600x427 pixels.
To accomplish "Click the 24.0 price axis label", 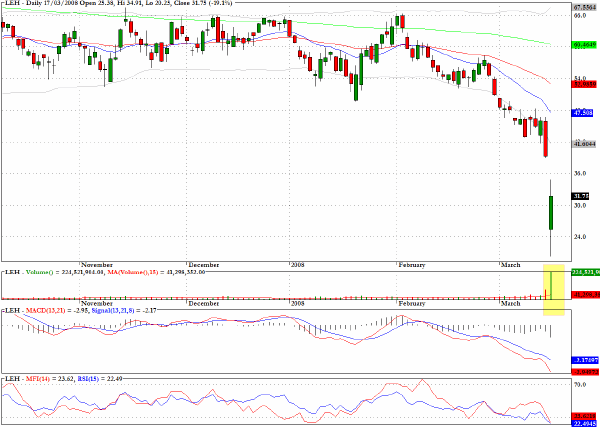I will (x=579, y=236).
